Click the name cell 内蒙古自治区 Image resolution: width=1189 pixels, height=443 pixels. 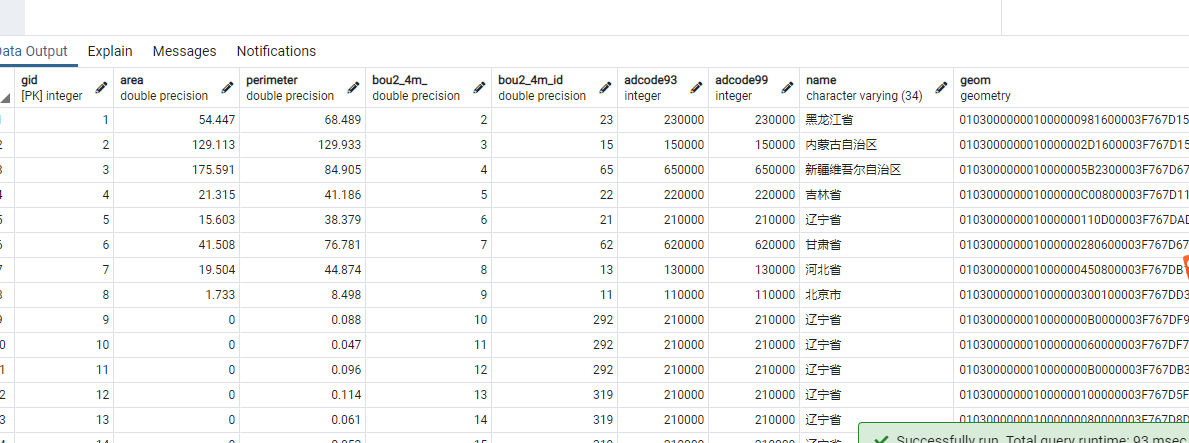(876, 145)
